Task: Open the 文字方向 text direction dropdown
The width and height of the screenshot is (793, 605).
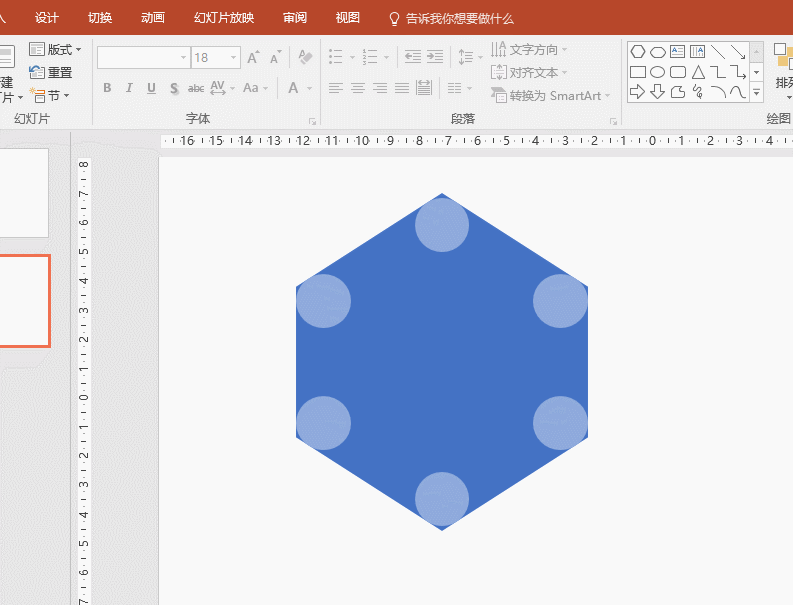Action: coord(530,49)
